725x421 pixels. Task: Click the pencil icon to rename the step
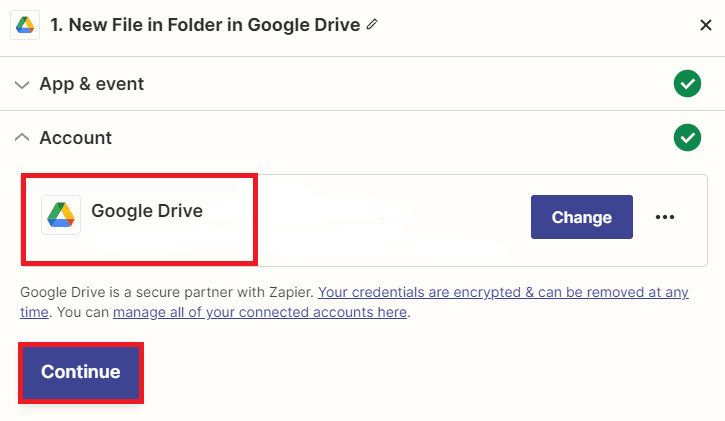(x=373, y=25)
